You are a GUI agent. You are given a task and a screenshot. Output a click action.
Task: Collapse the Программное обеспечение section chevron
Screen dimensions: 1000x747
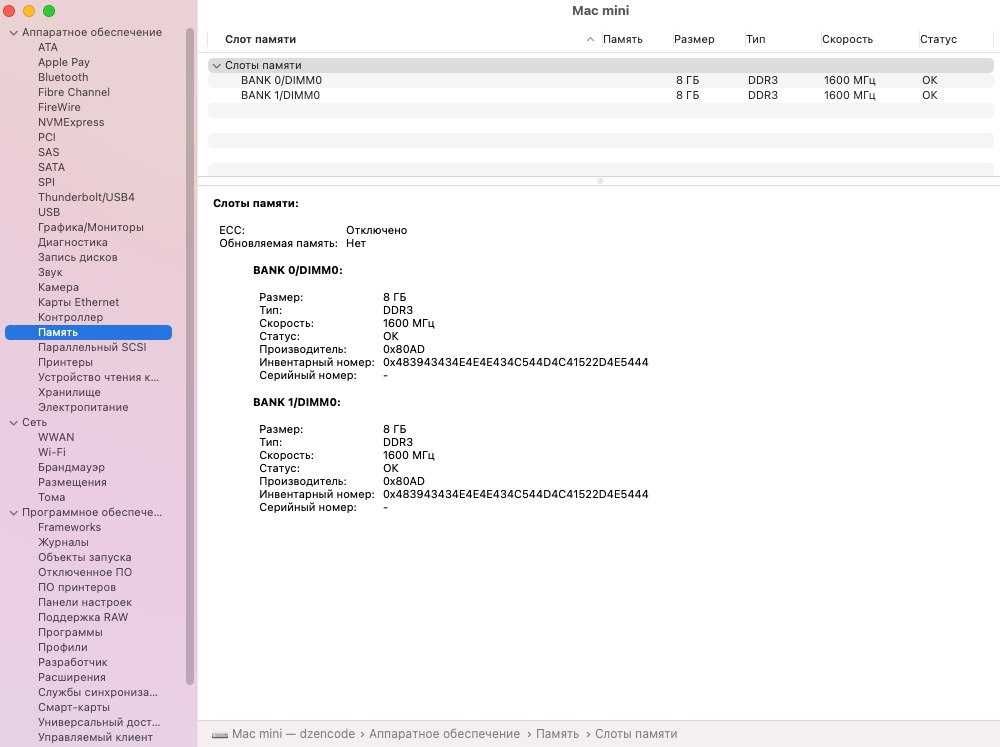13,513
